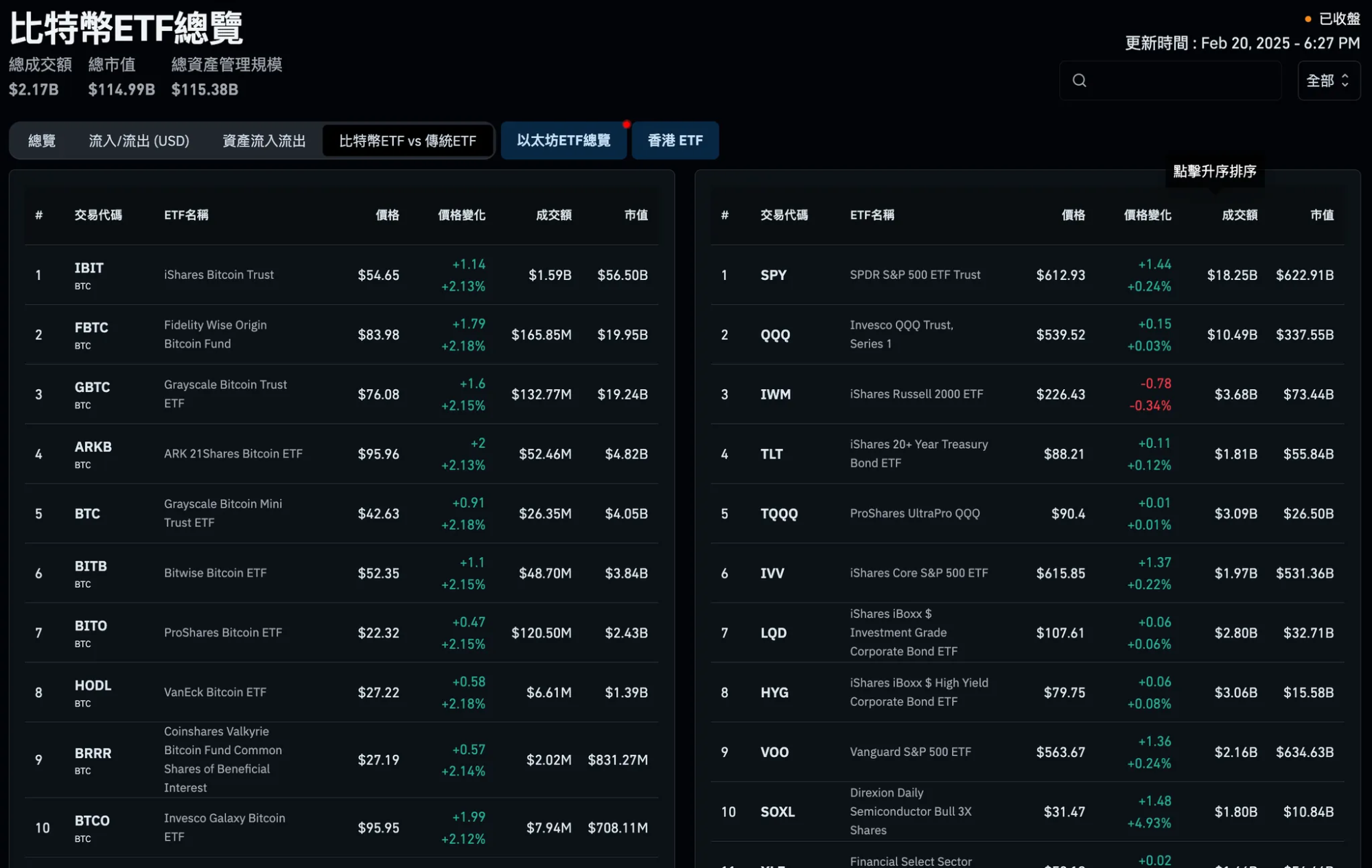Select the QQQ ticker symbol
Screen dimensions: 1372x868
coord(775,335)
